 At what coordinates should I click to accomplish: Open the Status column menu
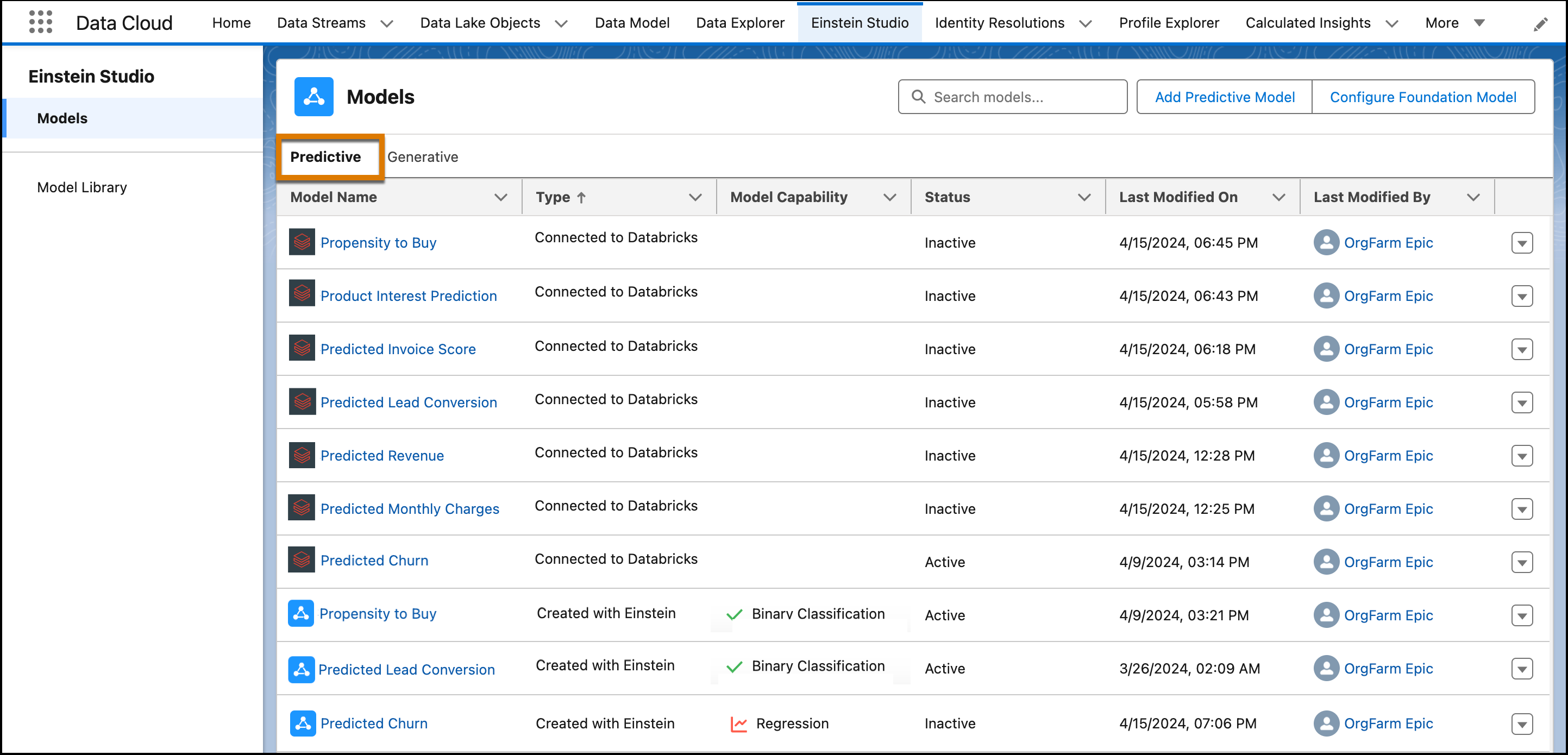click(x=1084, y=197)
